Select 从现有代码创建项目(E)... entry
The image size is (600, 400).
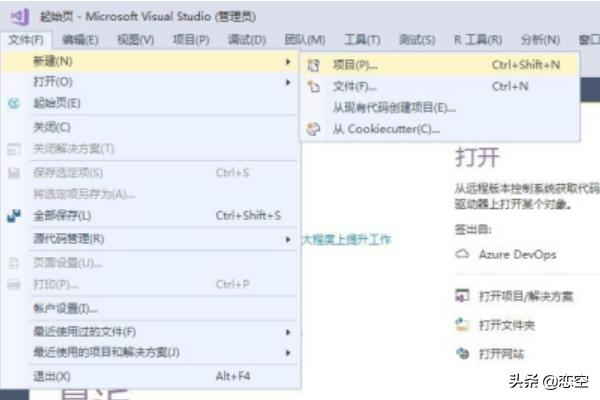(440, 108)
